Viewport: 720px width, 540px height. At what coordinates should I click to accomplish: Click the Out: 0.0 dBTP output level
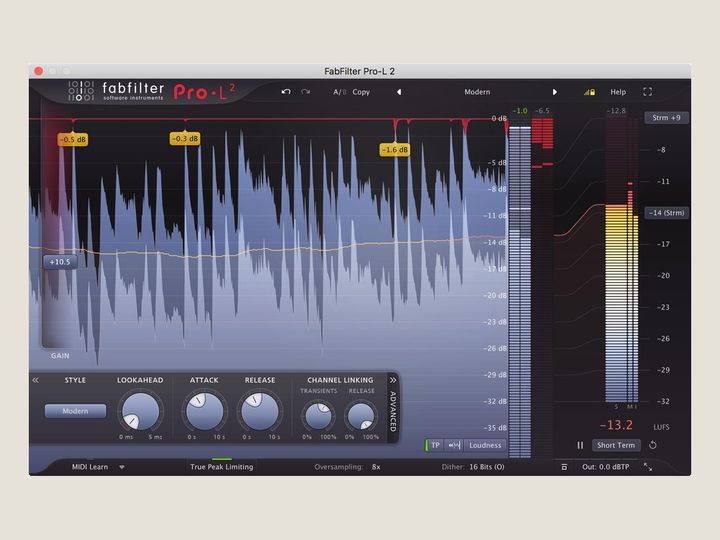[x=606, y=467]
